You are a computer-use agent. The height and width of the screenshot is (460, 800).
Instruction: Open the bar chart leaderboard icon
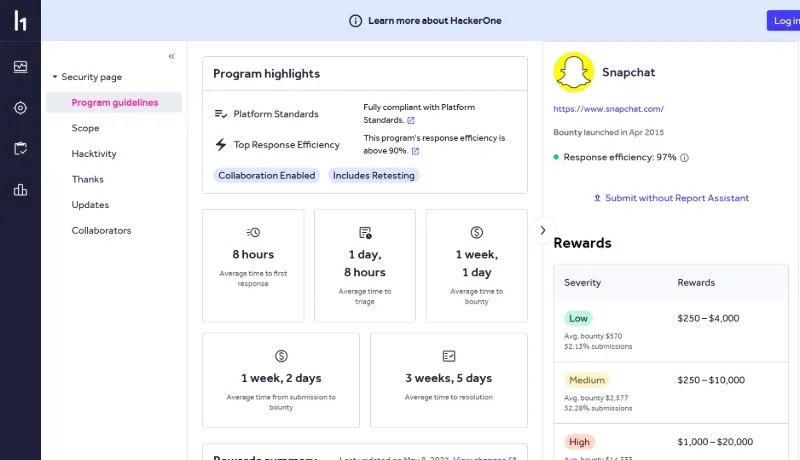coord(20,190)
